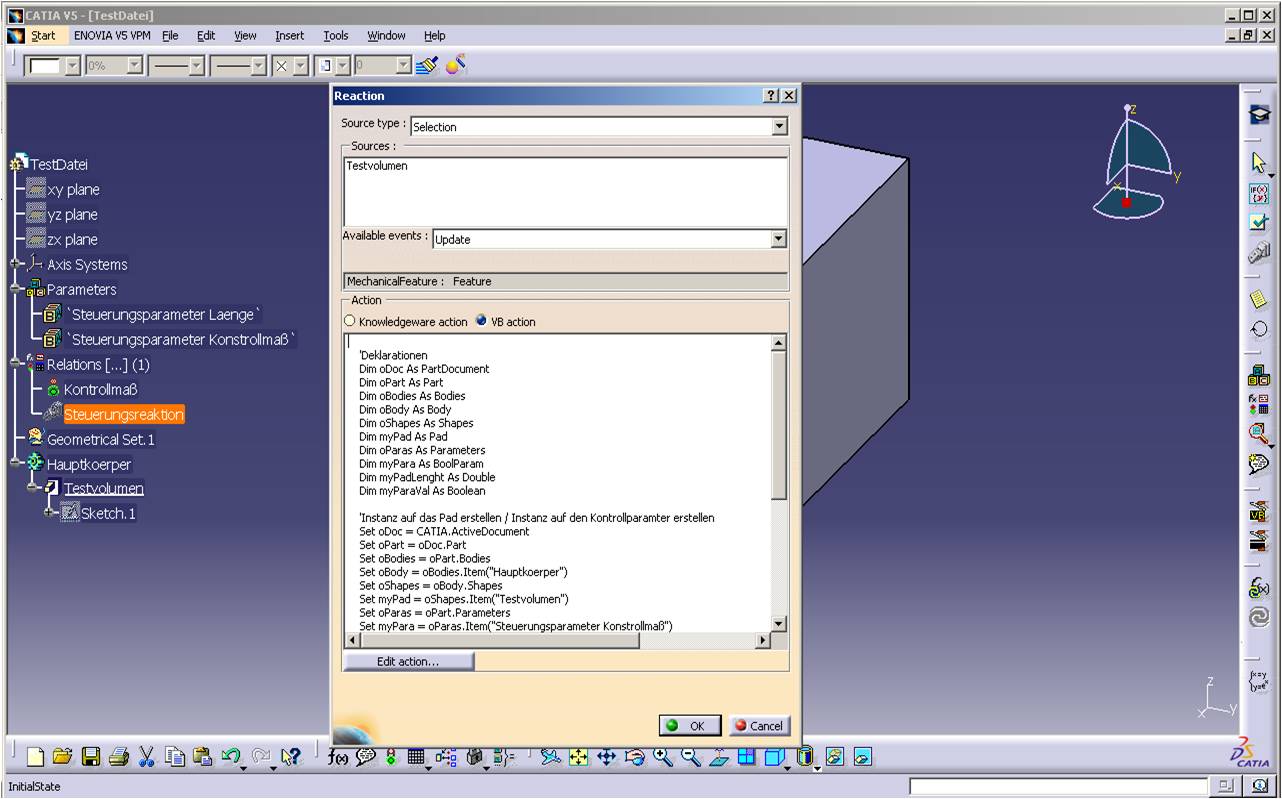The image size is (1282, 799).
Task: Click the vertical scrollbar of VB code
Action: [779, 484]
